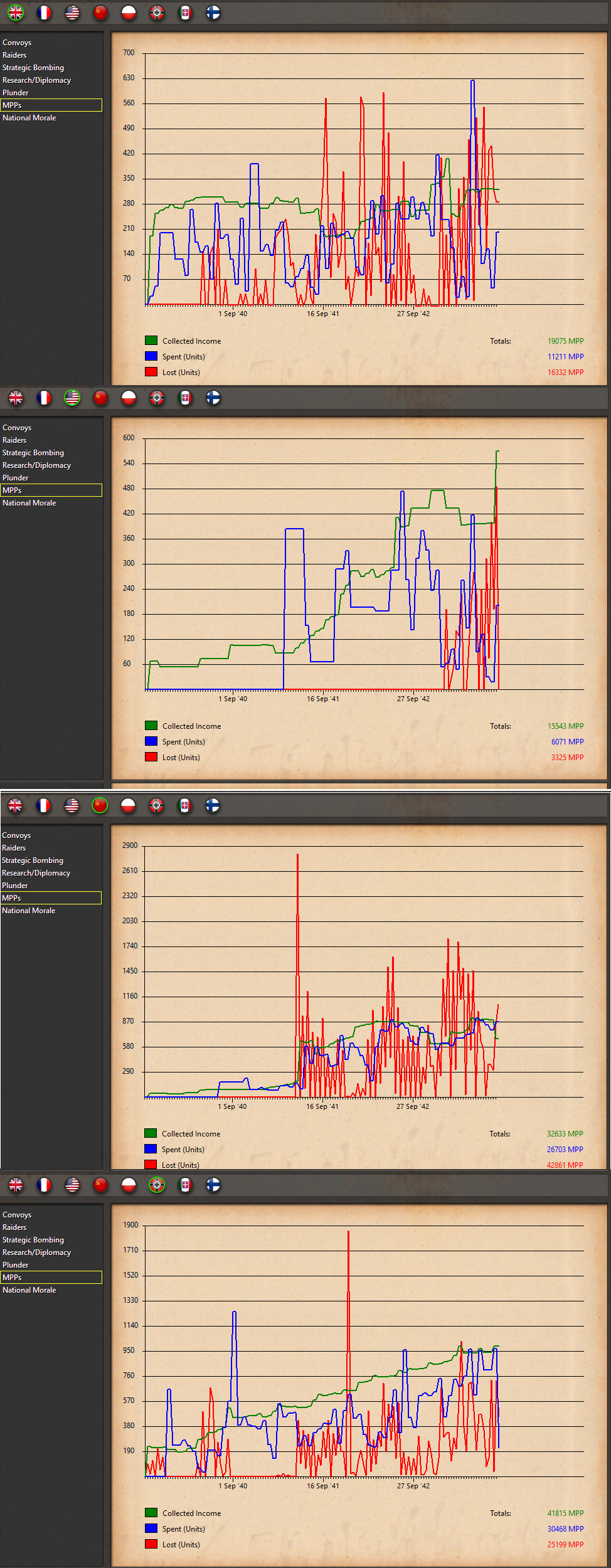Click blue Spent (Units) swatch in the Germany panel
The image size is (611, 1568).
(x=151, y=1528)
